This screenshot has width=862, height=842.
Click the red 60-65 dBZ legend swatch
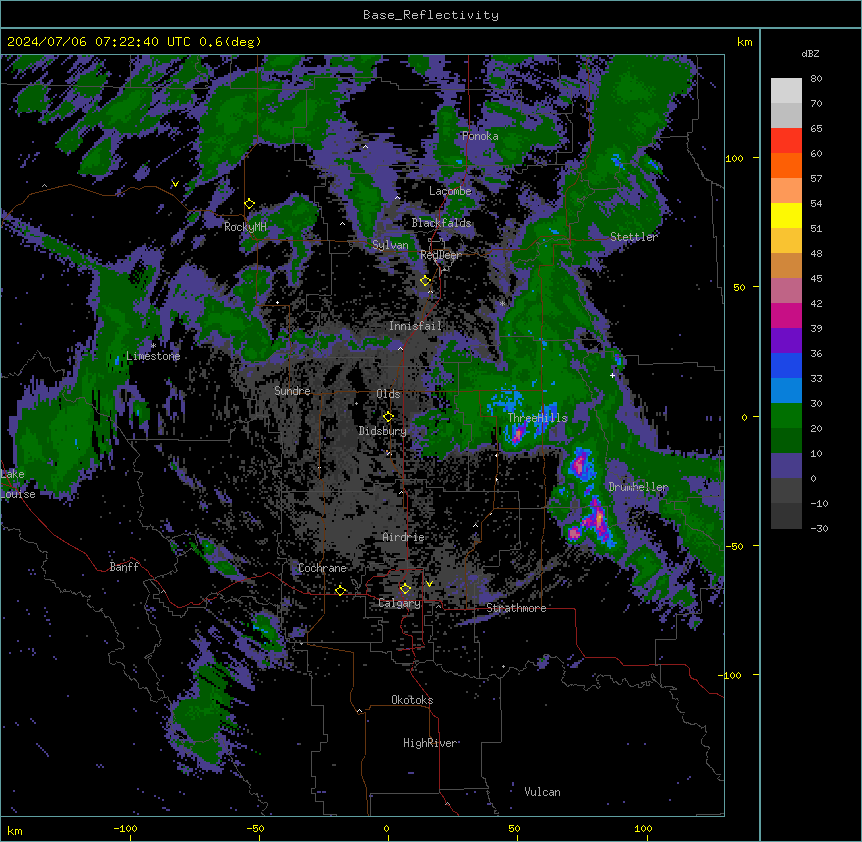[786, 141]
